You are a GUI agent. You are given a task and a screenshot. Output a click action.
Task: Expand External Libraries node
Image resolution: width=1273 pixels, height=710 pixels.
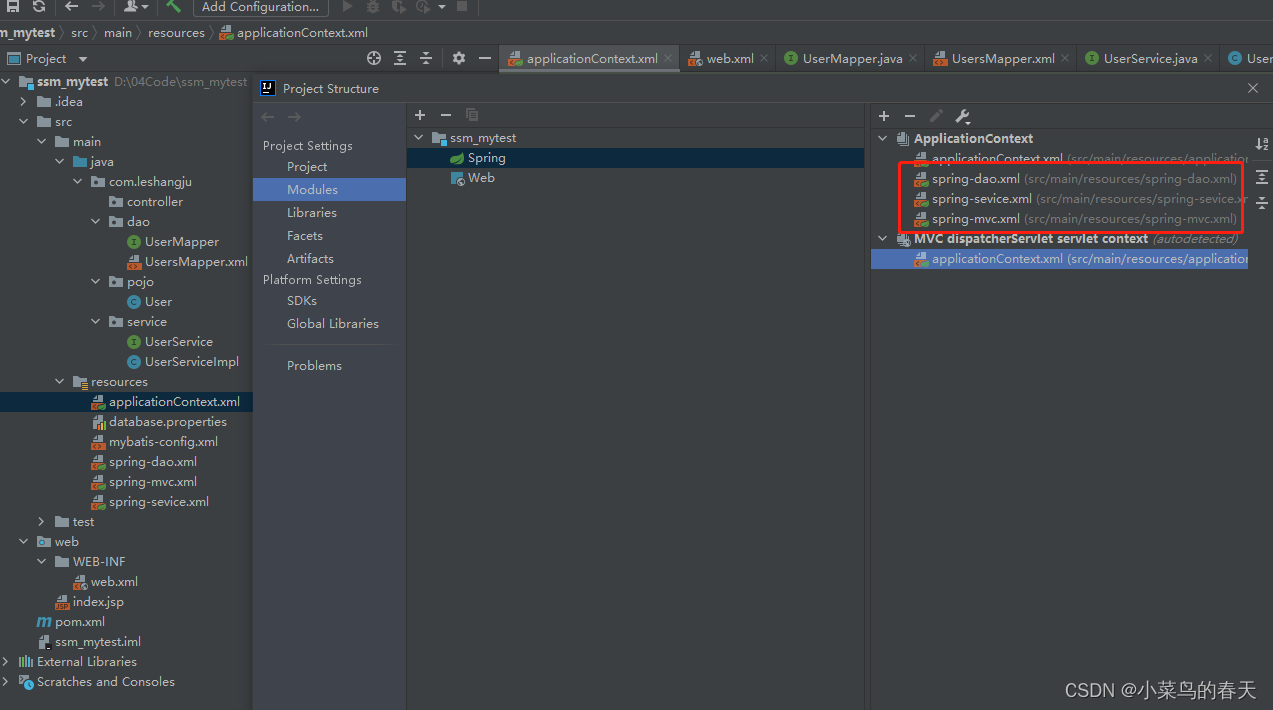[x=7, y=662]
